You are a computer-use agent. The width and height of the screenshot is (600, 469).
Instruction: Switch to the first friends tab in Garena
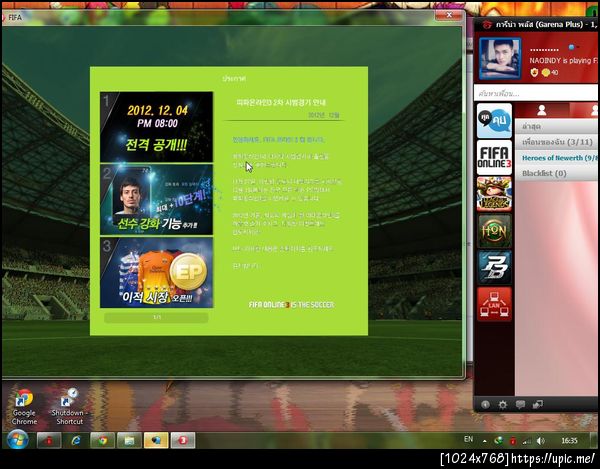(x=541, y=110)
